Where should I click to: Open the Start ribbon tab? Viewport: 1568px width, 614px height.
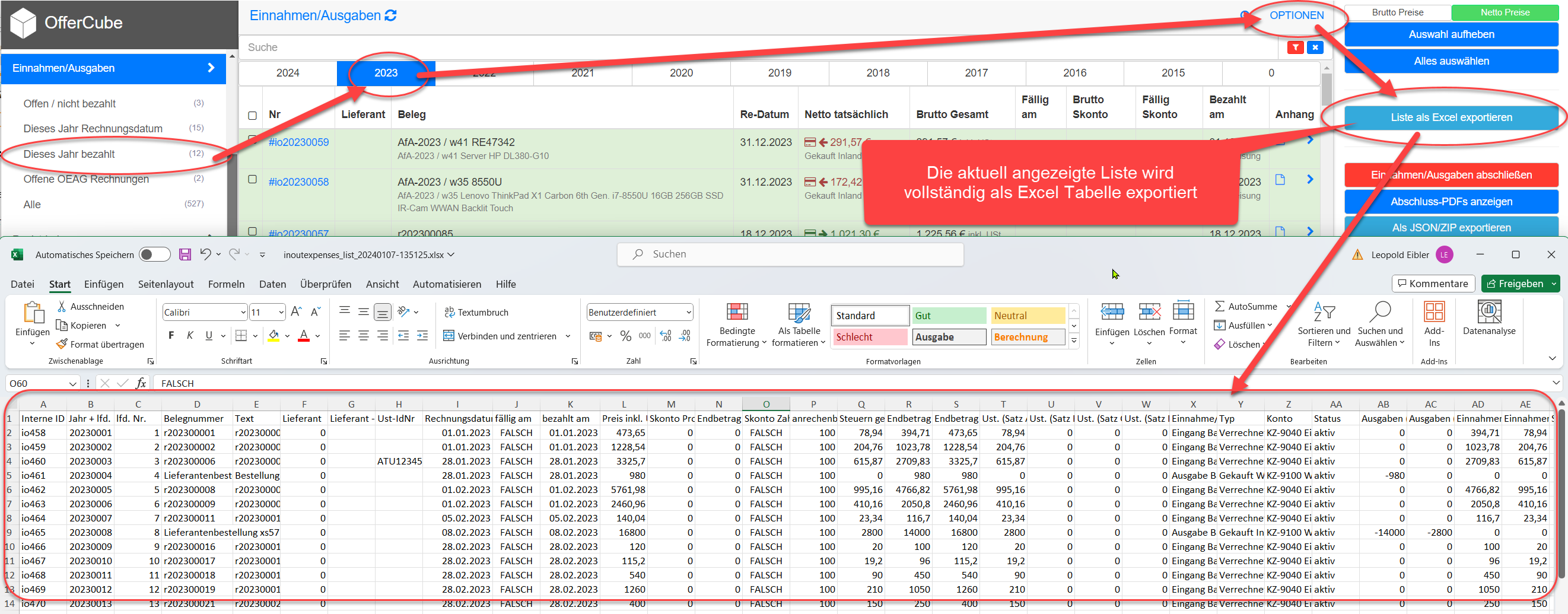click(x=60, y=284)
